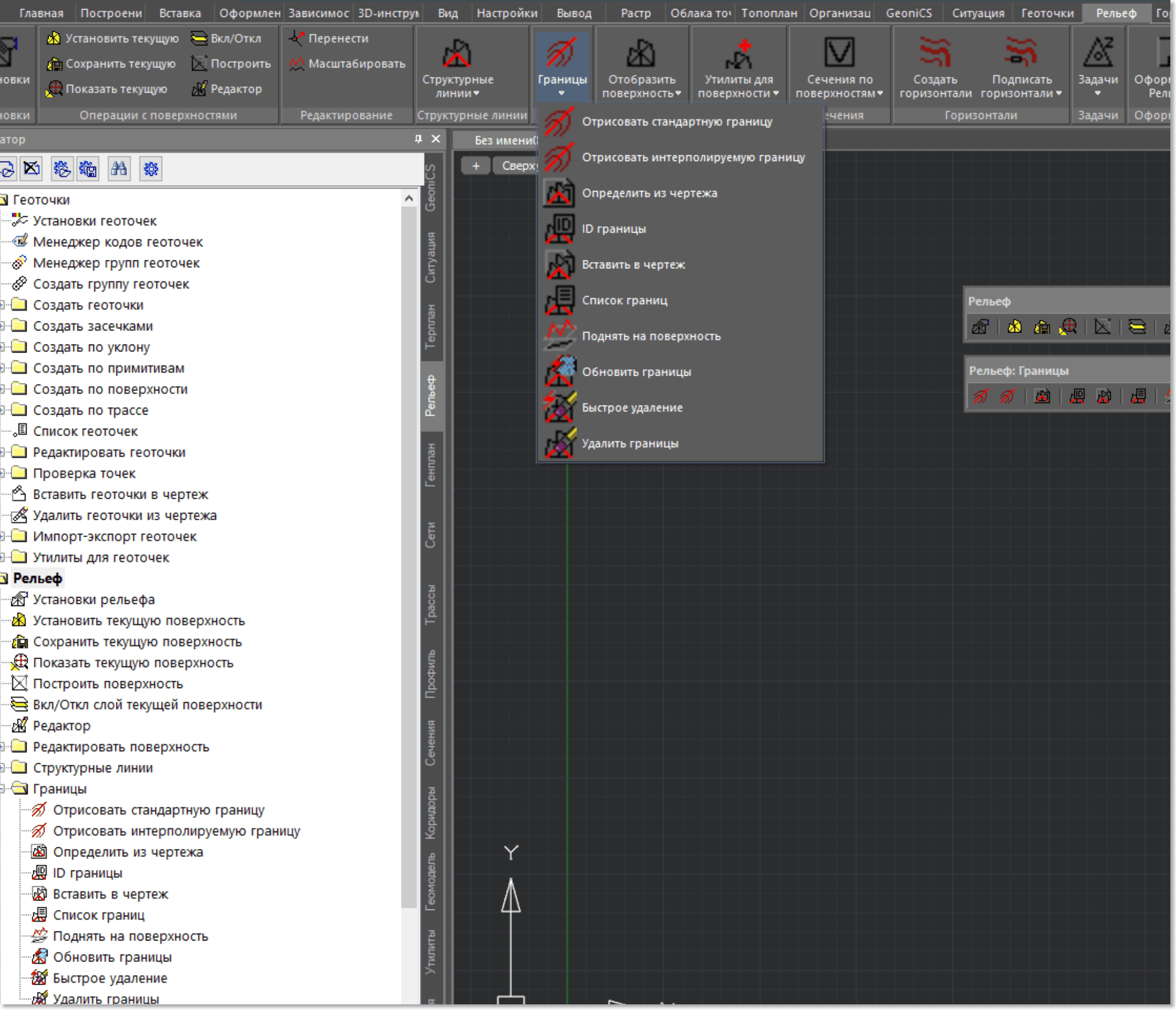The width and height of the screenshot is (1176, 1010).
Task: Click Масштабировать tool in ribbon
Action: click(x=347, y=64)
